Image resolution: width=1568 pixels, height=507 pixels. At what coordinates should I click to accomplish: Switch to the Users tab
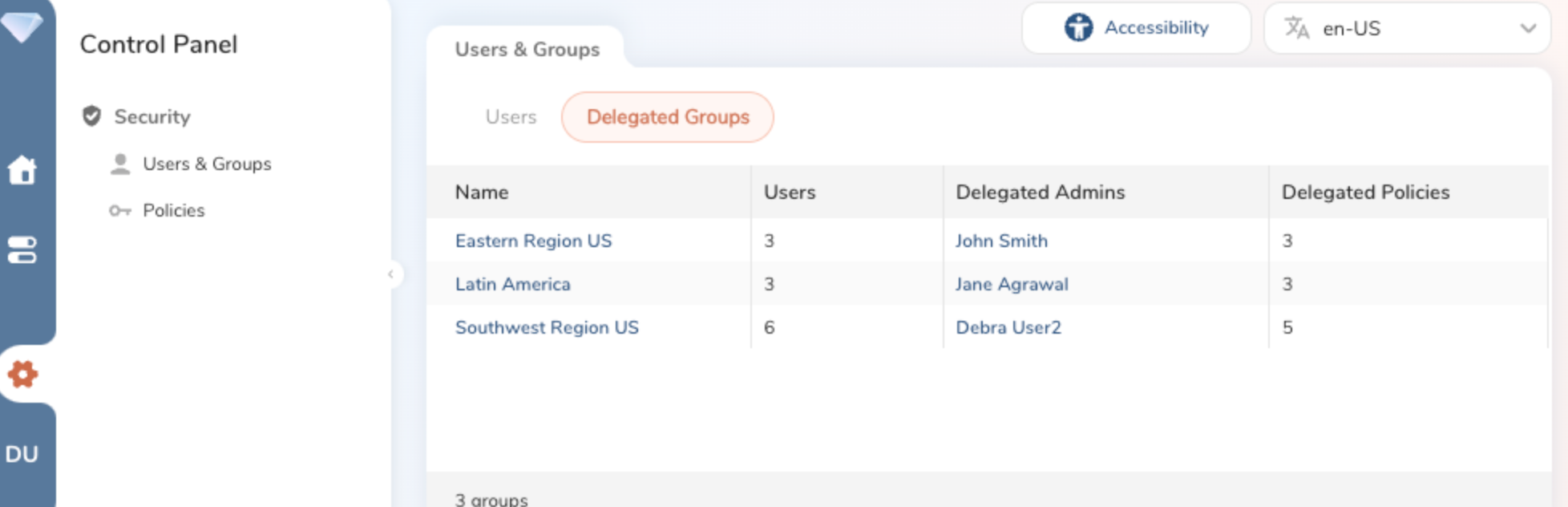(x=511, y=117)
